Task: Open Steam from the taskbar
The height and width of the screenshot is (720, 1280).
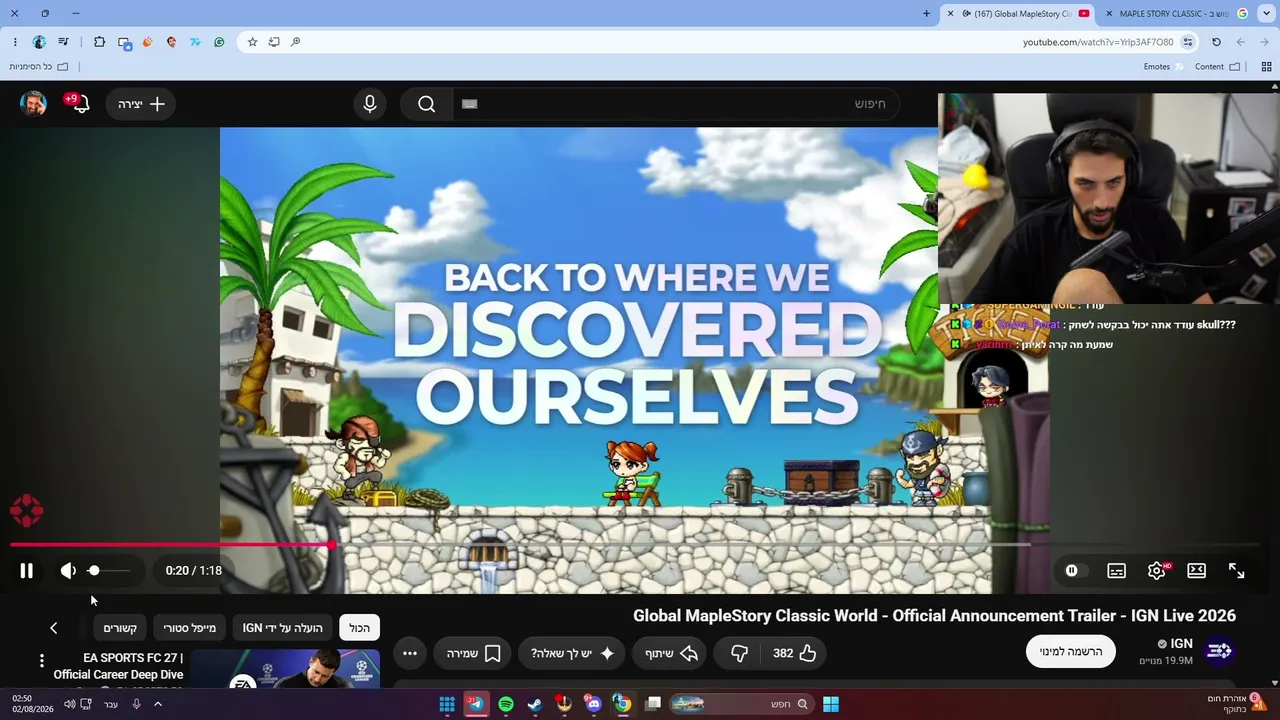Action: [x=535, y=704]
